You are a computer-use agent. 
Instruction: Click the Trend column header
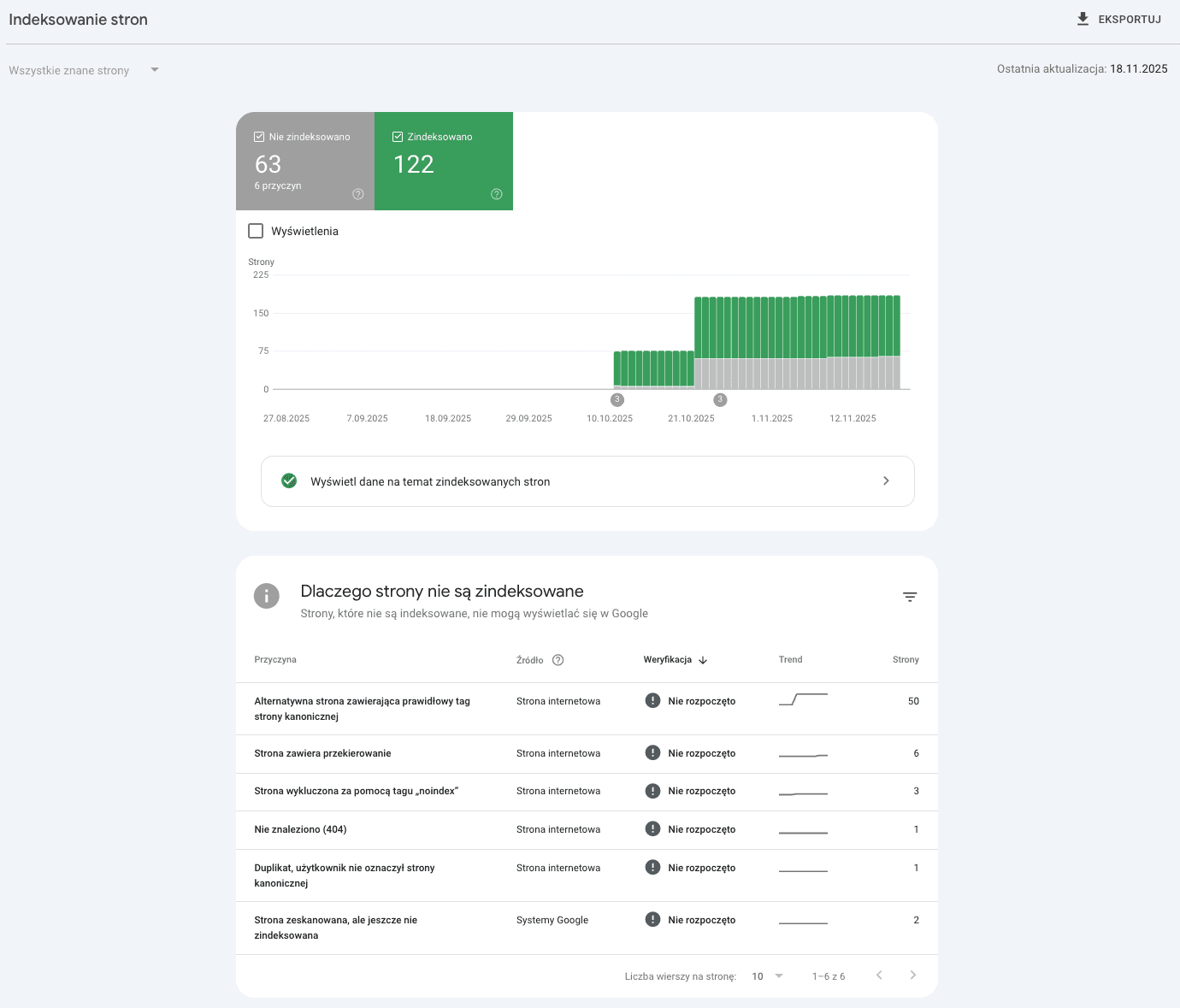[x=791, y=660]
